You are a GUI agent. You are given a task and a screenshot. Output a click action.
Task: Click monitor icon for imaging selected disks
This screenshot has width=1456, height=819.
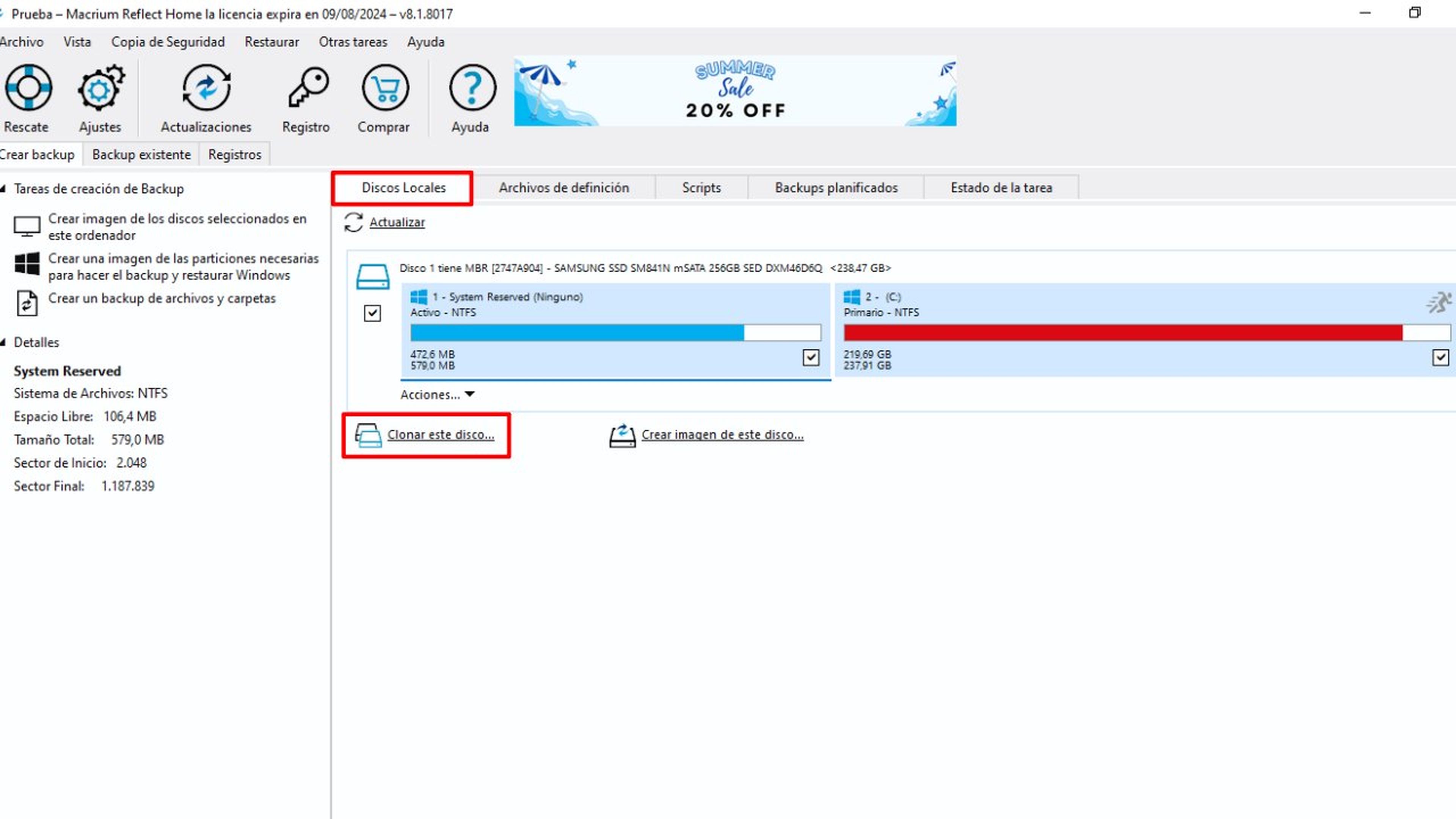point(27,227)
